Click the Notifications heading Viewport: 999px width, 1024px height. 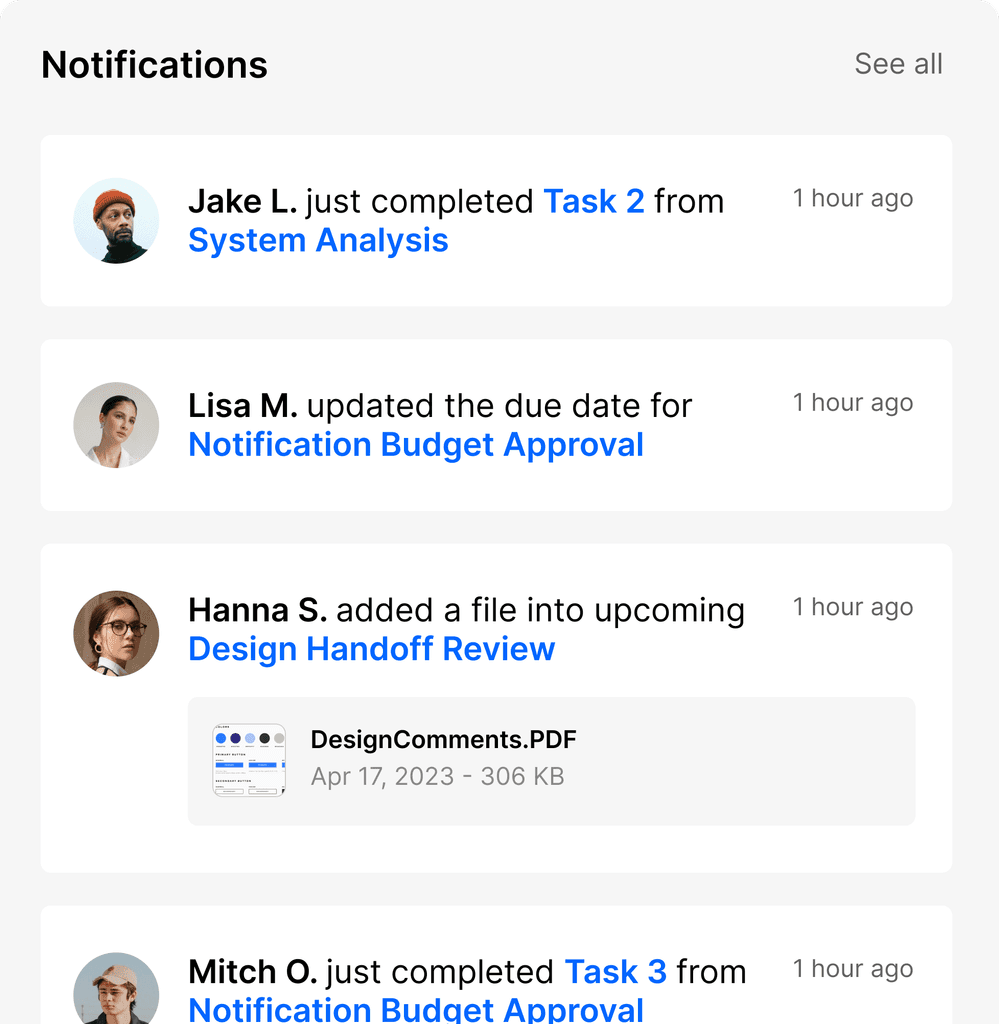(x=154, y=65)
